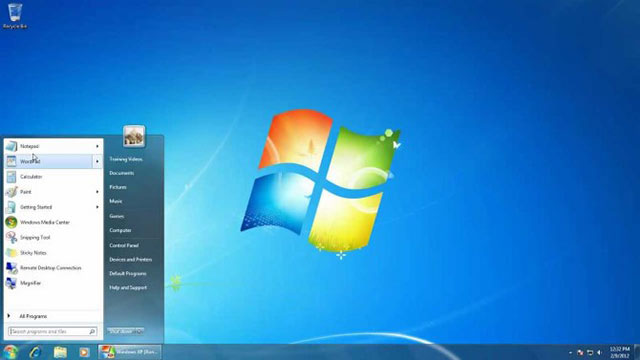The image size is (640, 360).
Task: Show the Notepad jump list arrow
Action: (x=97, y=146)
